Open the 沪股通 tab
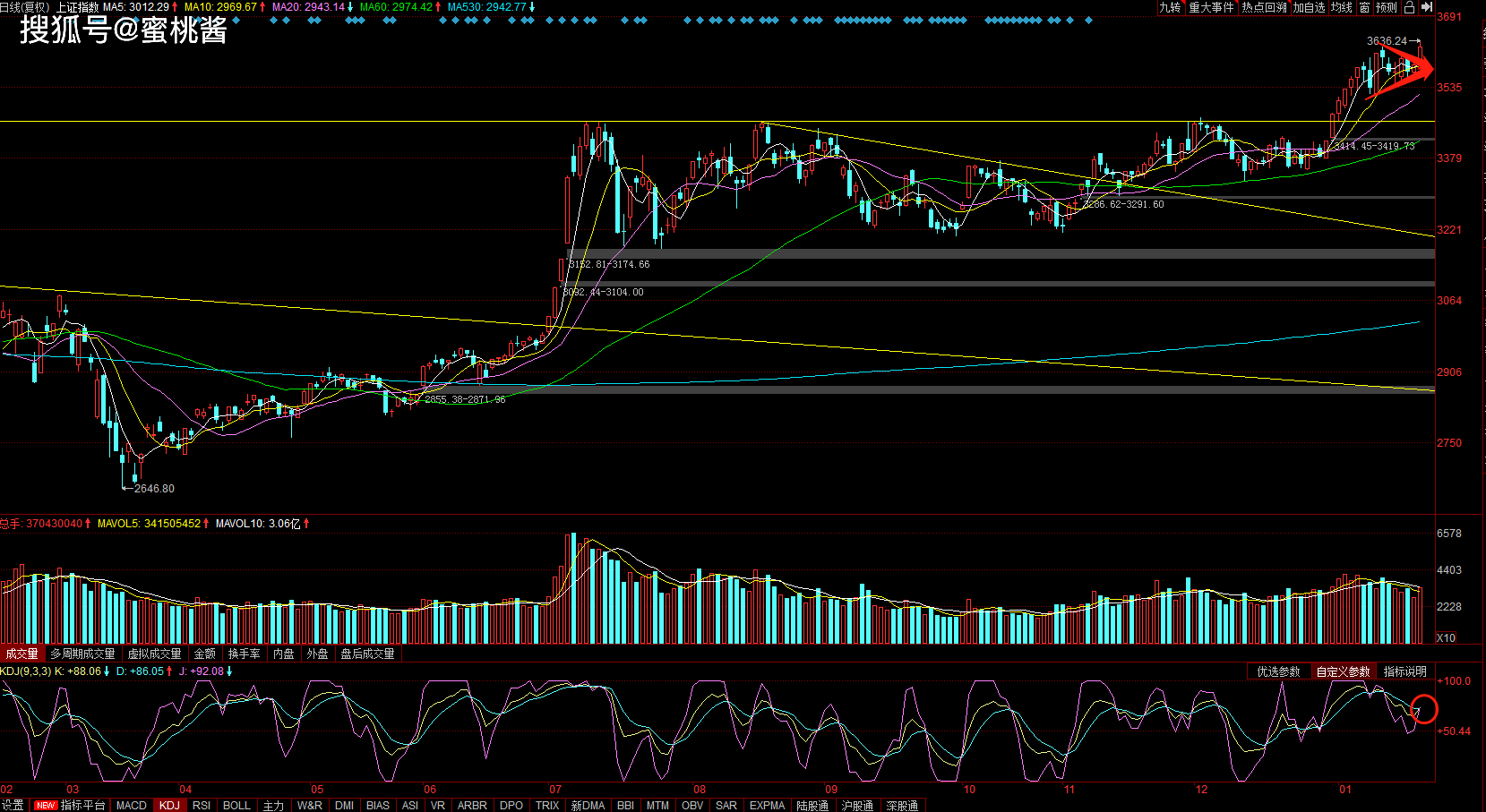 pyautogui.click(x=857, y=806)
